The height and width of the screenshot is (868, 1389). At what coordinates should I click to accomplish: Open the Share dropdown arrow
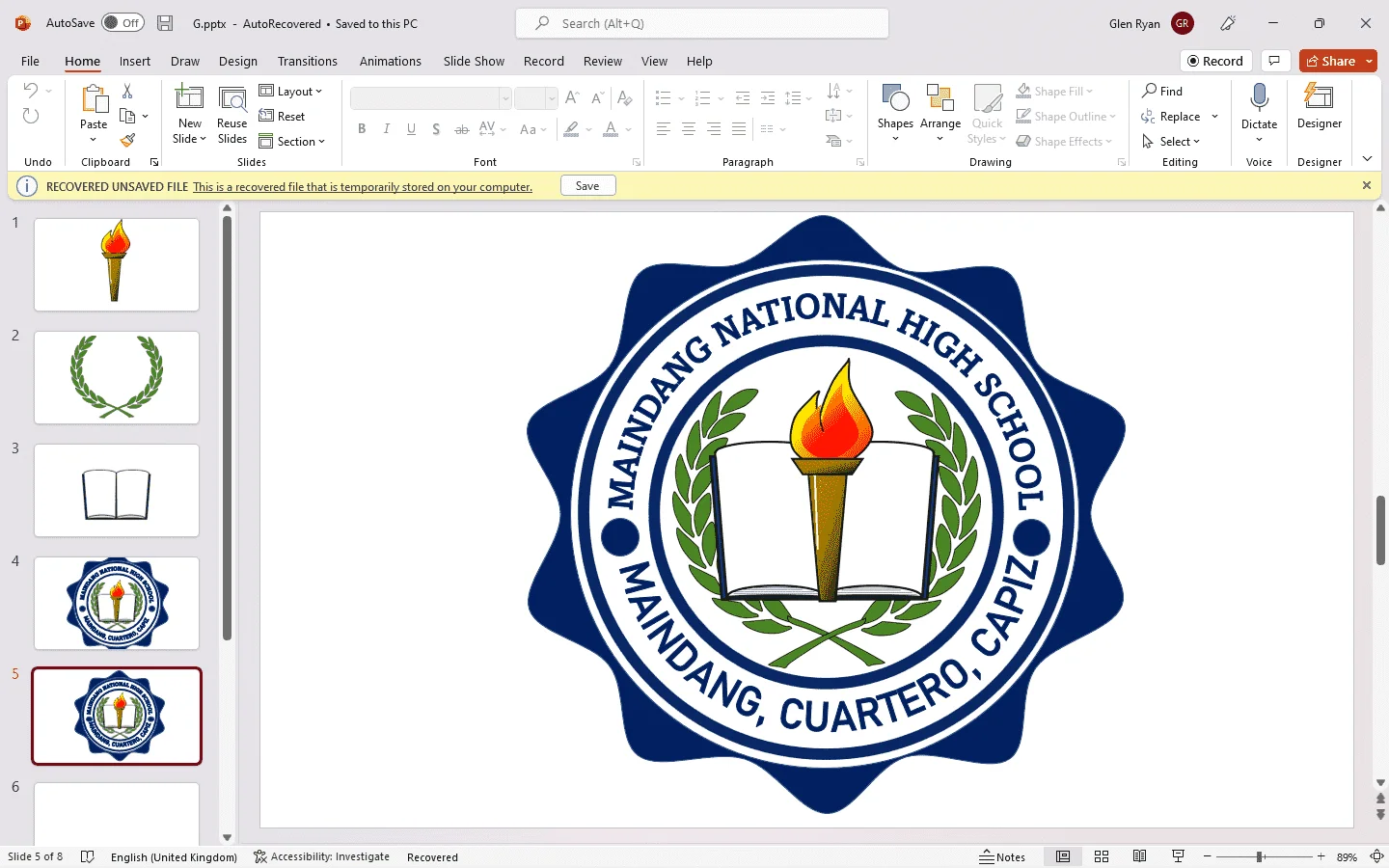tap(1370, 61)
